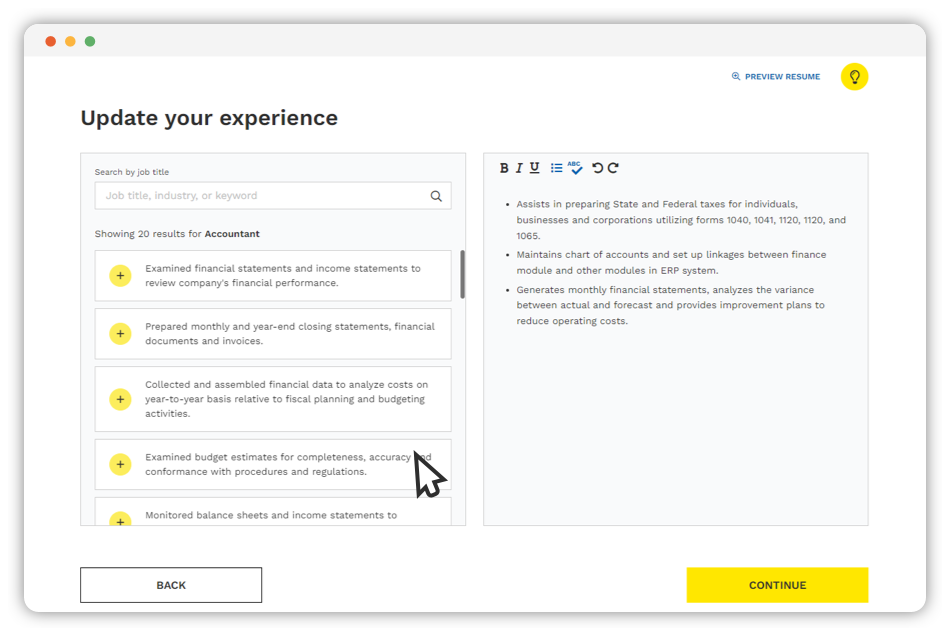Image resolution: width=950 pixels, height=636 pixels.
Task: Add the 'Monitored balance sheets' suggestion
Action: 120,521
